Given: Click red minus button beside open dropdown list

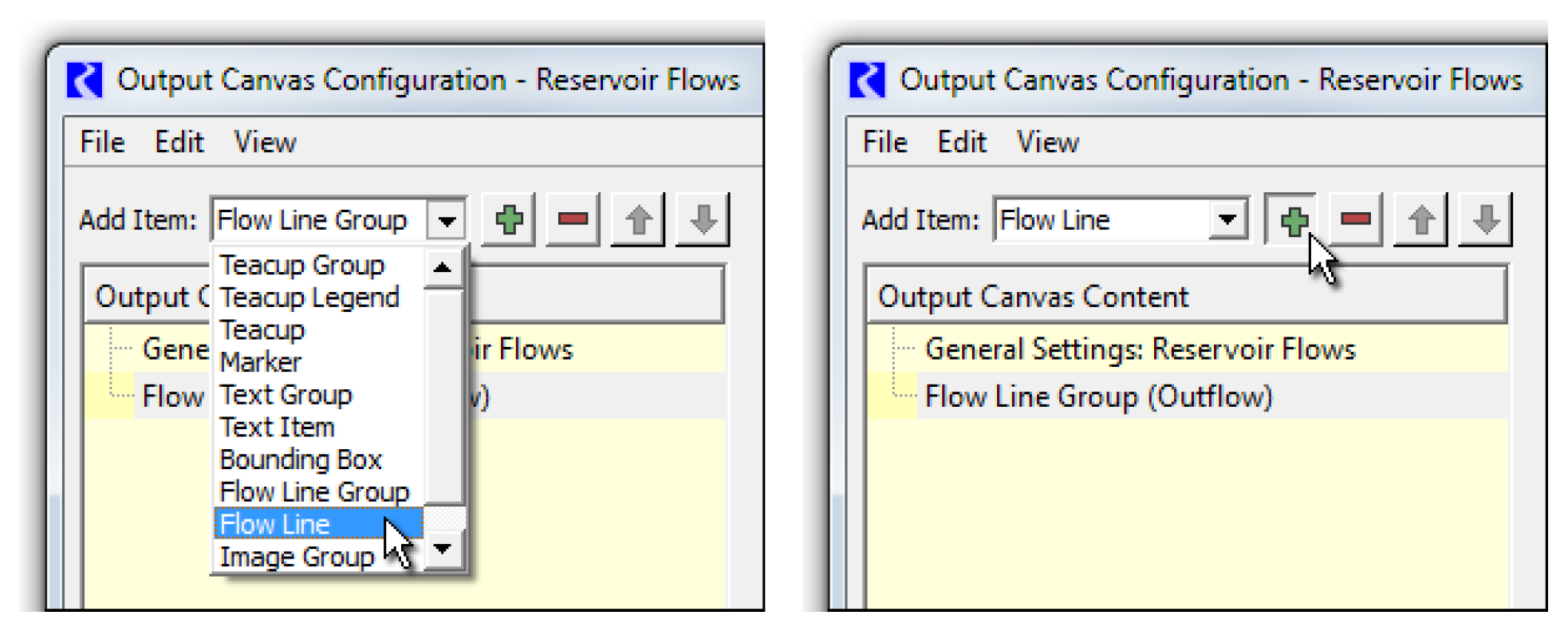Looking at the screenshot, I should pos(573,219).
